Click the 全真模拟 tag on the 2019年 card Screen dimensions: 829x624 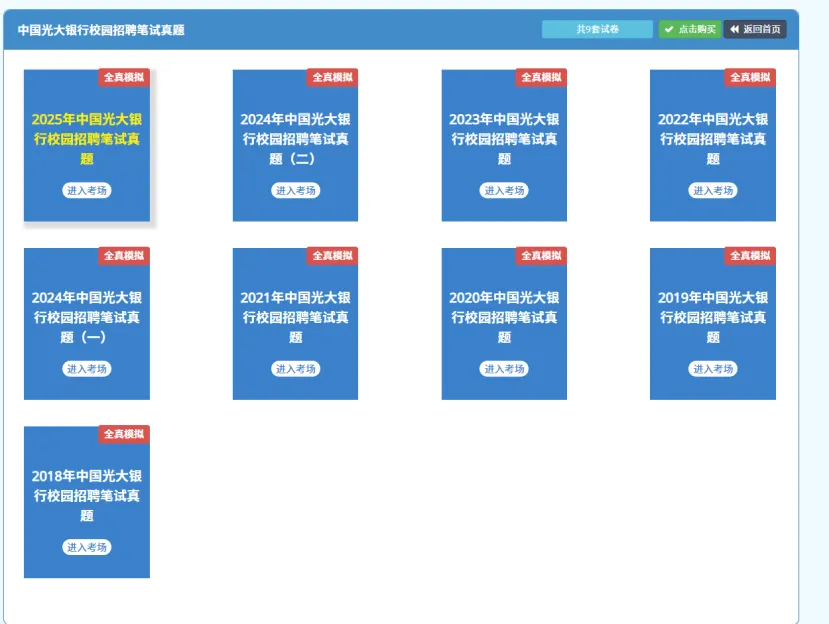750,255
